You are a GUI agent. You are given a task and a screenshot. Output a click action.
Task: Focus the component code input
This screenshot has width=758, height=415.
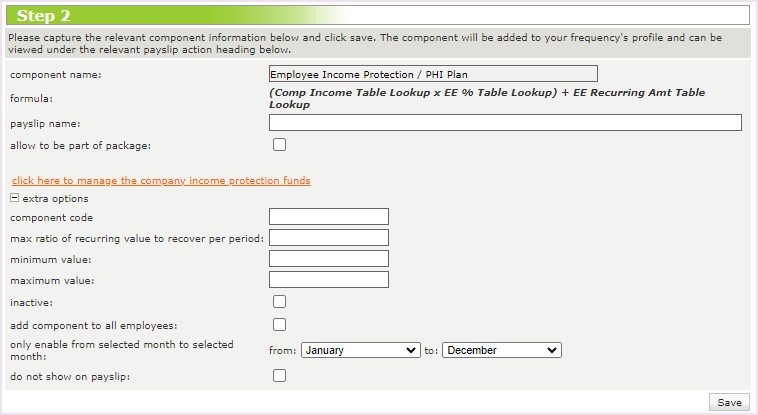pos(329,217)
